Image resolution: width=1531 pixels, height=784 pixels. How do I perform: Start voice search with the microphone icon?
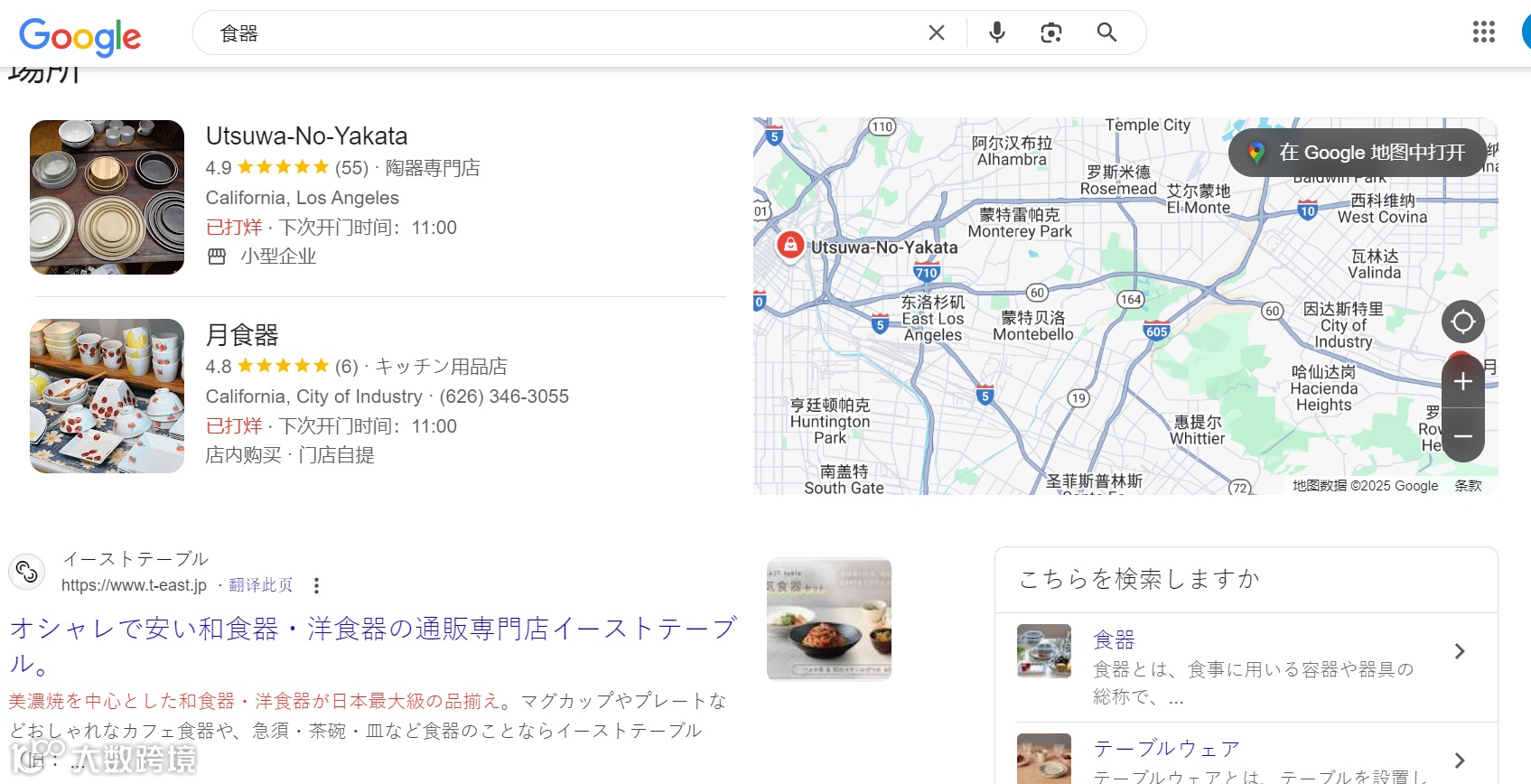pyautogui.click(x=997, y=33)
